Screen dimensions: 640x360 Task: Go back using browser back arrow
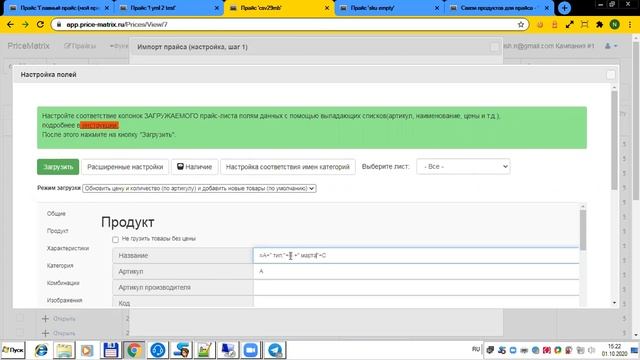click(x=10, y=24)
